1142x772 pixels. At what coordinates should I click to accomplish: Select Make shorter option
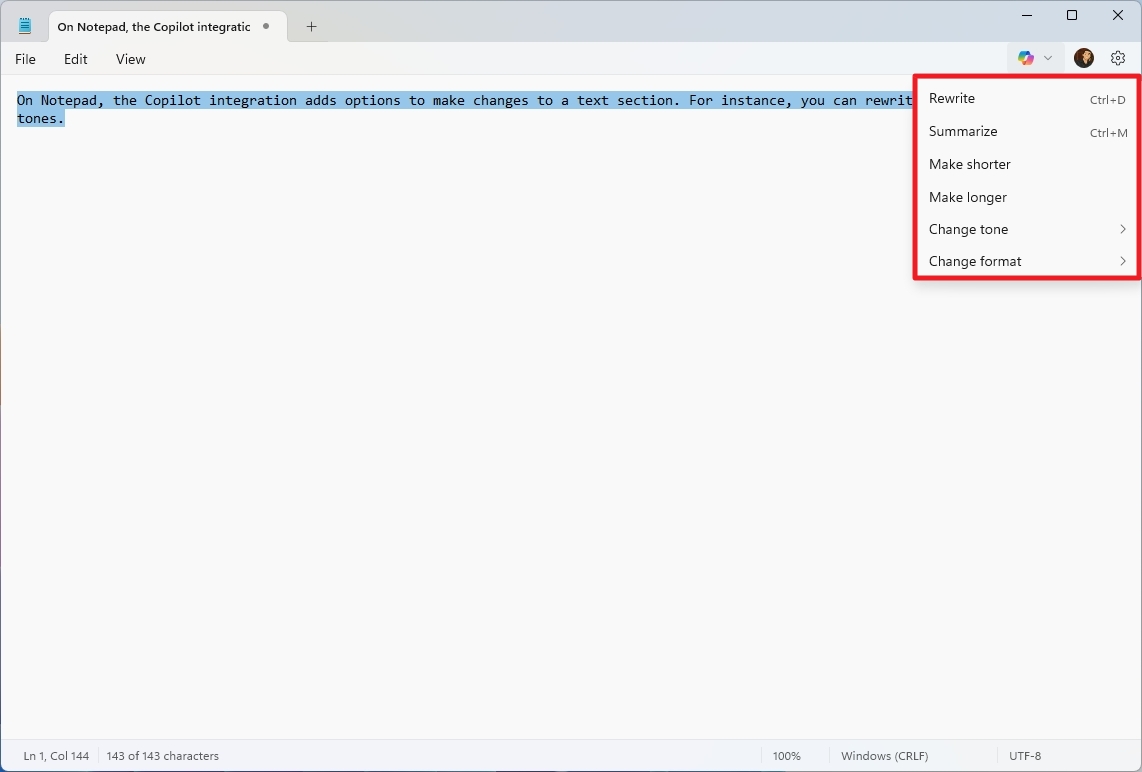[970, 164]
